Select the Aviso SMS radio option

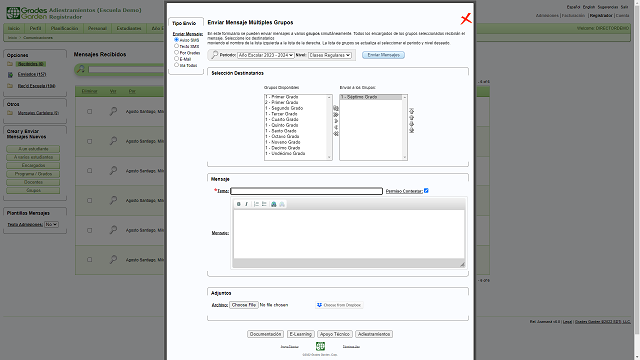point(176,40)
